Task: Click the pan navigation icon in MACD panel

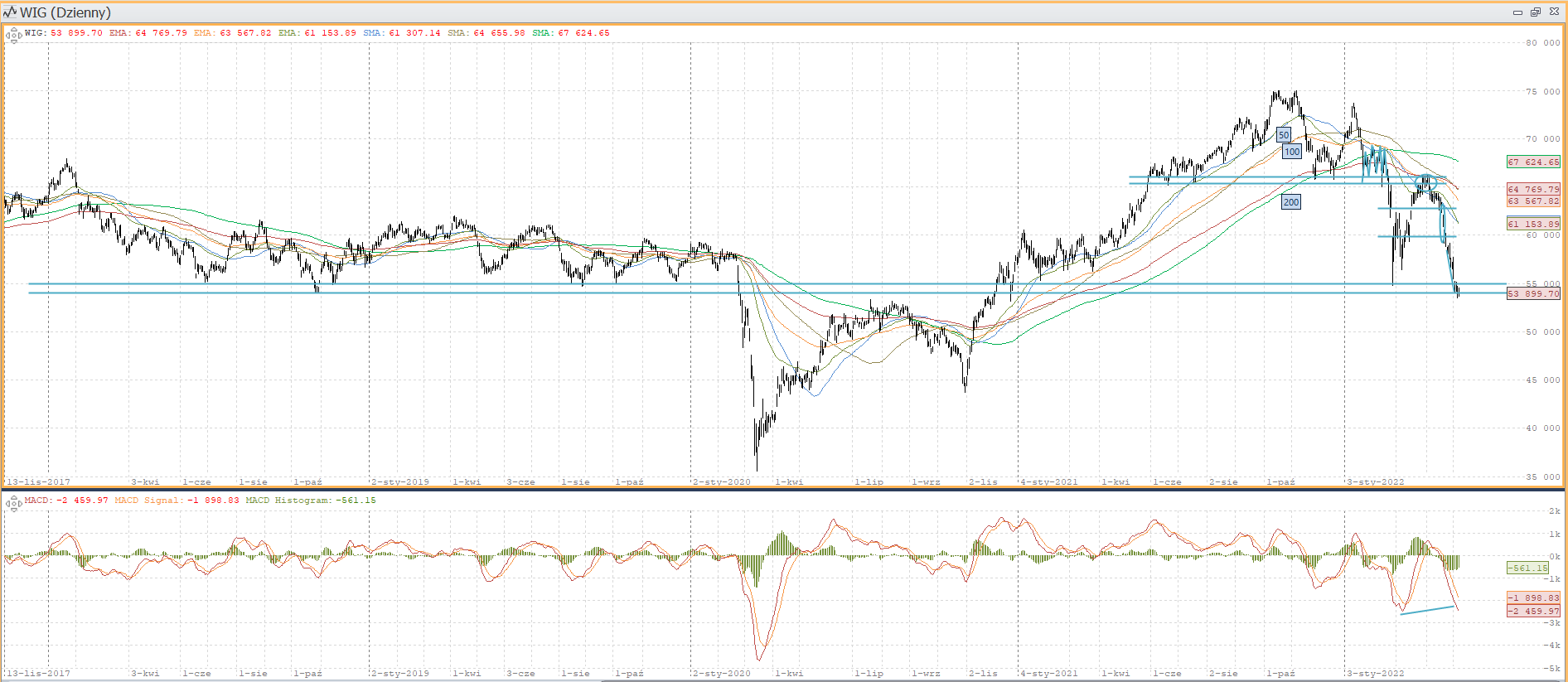Action: [x=13, y=502]
